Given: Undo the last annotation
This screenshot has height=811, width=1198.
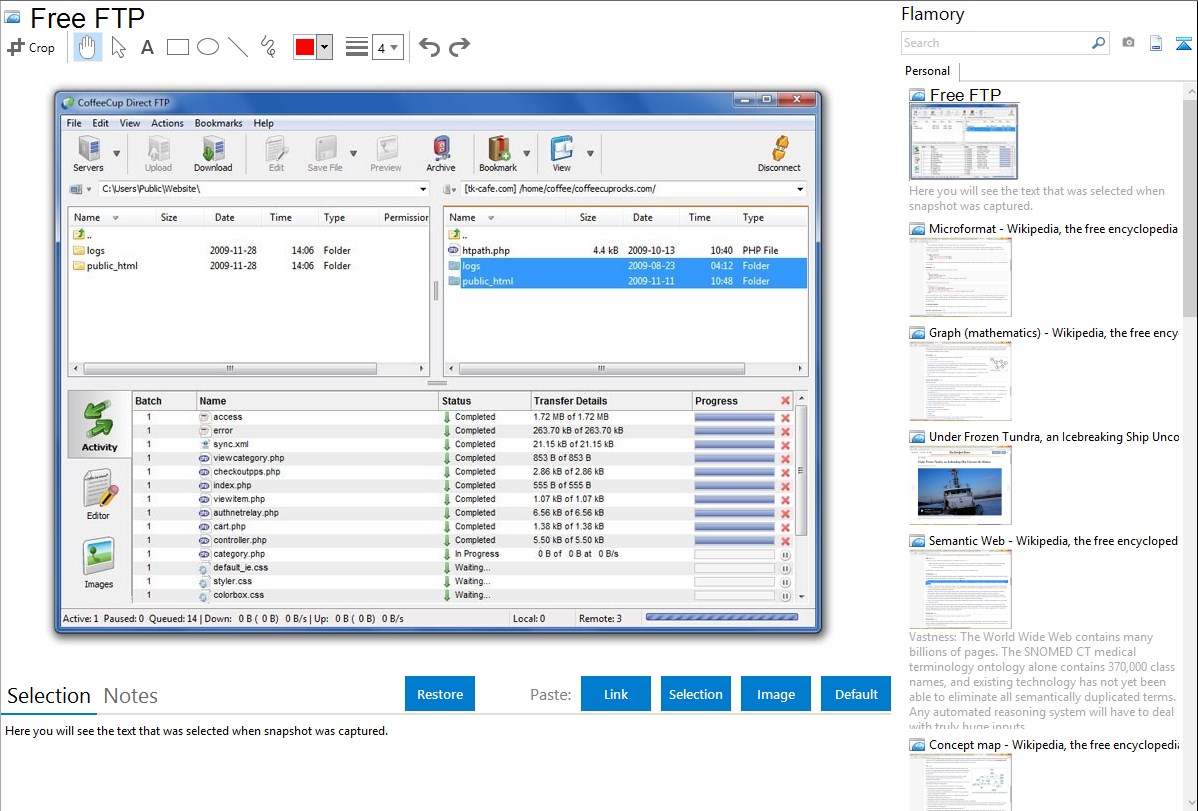Looking at the screenshot, I should [x=429, y=47].
